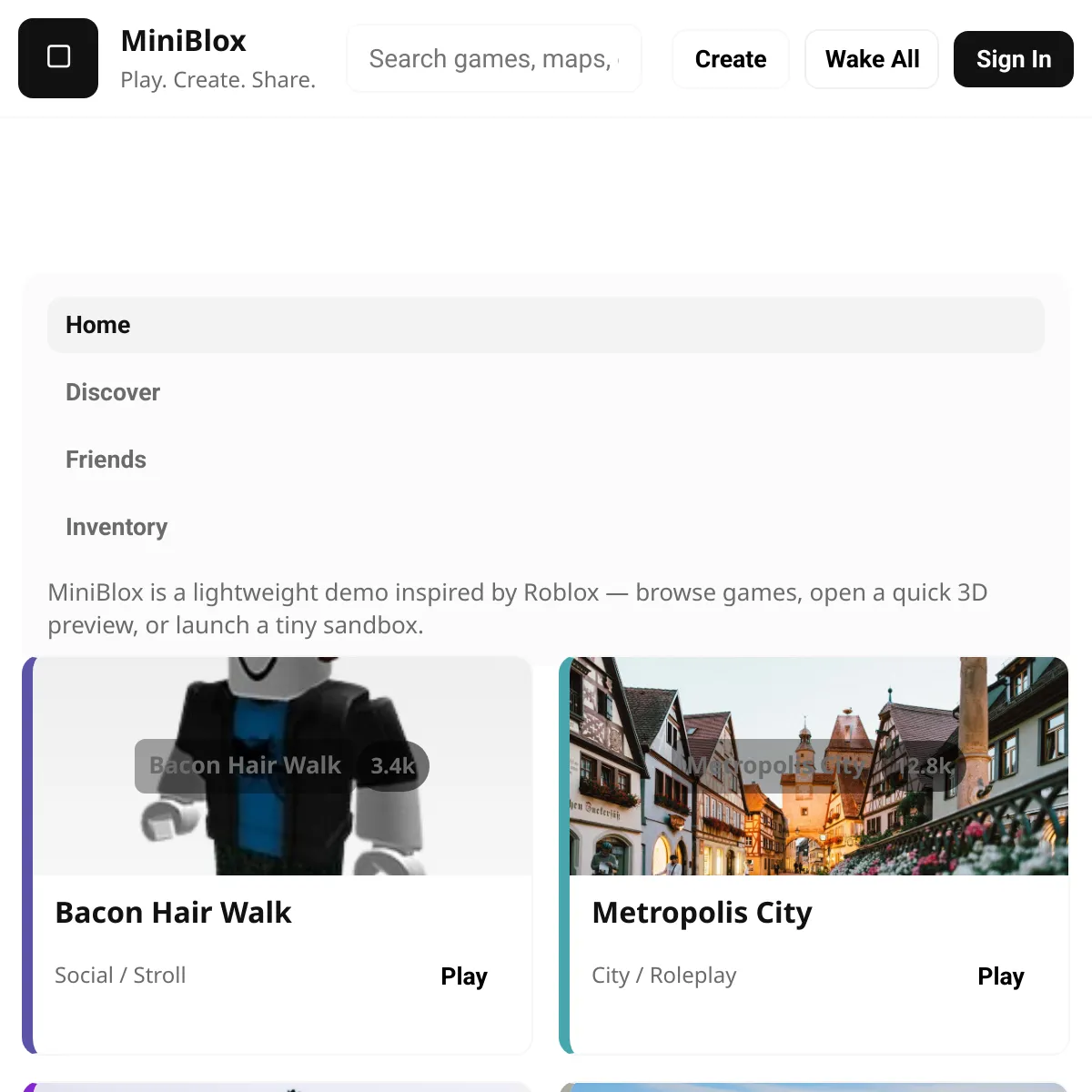
Task: Play the Metropolis City game
Action: [x=1000, y=976]
